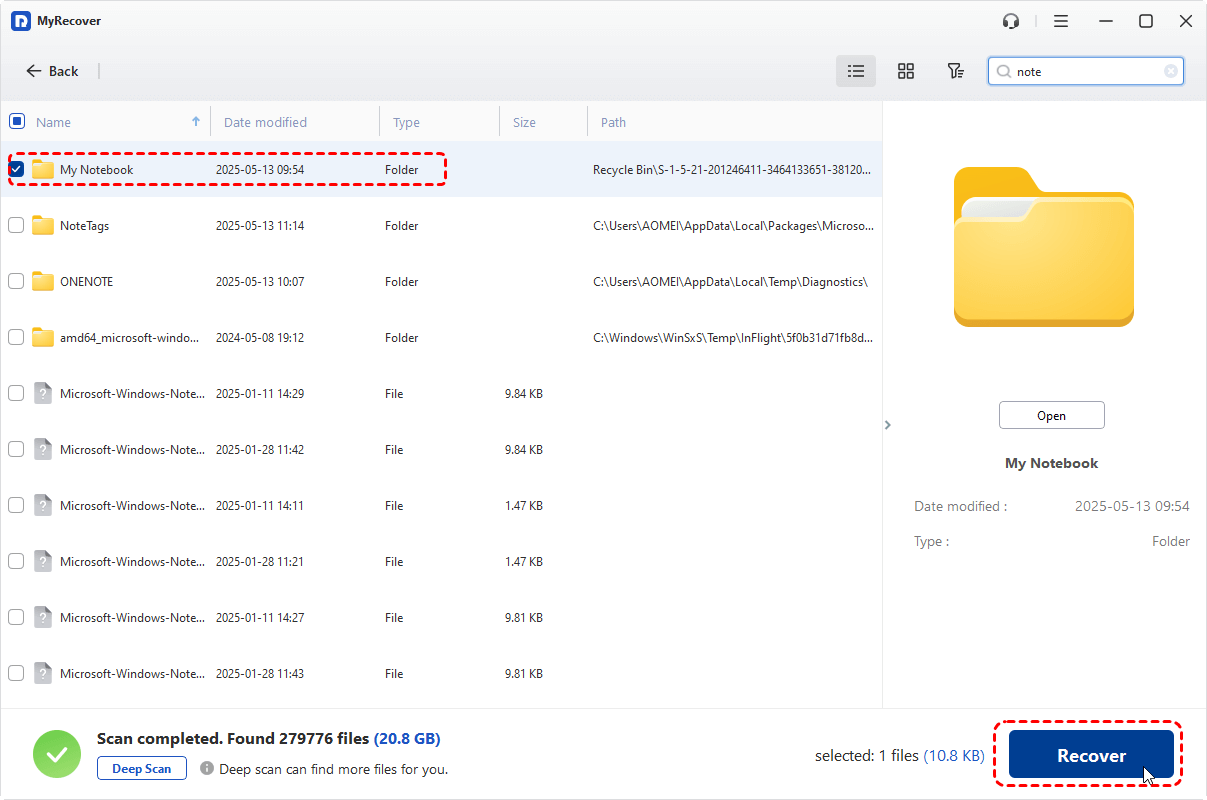The image size is (1207, 800).
Task: Click unknown file icon dated 2025-01-11 14:11
Action: pos(42,505)
